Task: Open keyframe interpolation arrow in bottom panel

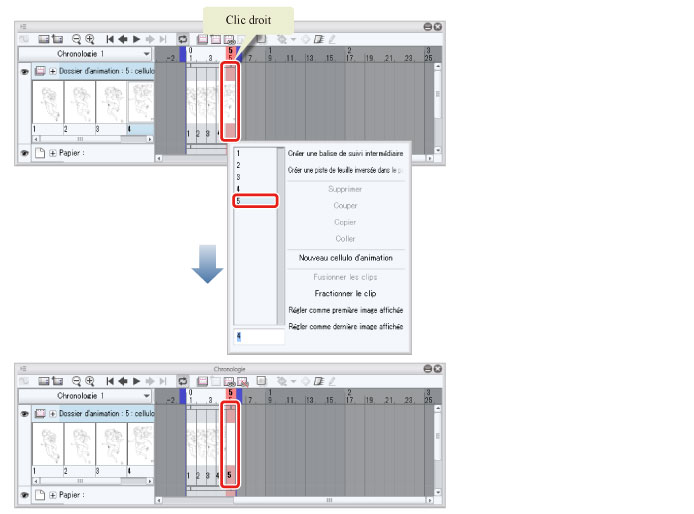Action: (x=293, y=381)
